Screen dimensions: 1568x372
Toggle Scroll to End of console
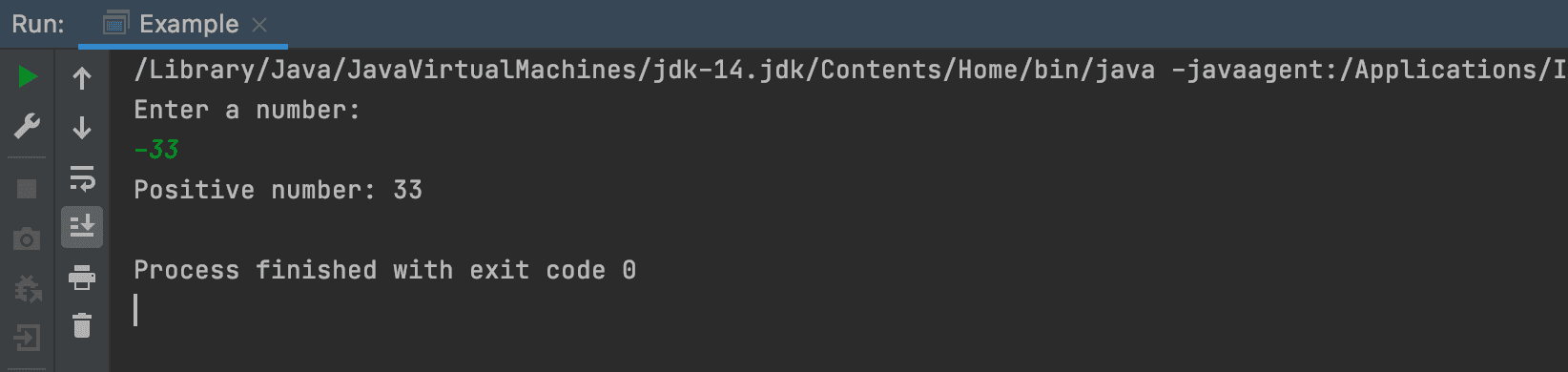(x=82, y=228)
